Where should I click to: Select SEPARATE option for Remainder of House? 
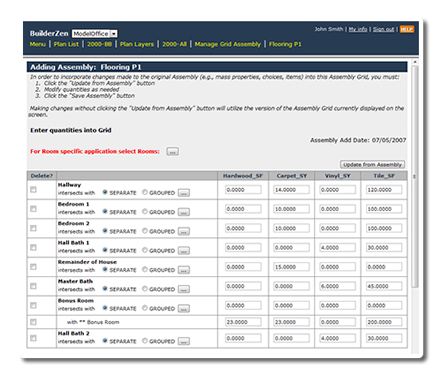[x=105, y=270]
